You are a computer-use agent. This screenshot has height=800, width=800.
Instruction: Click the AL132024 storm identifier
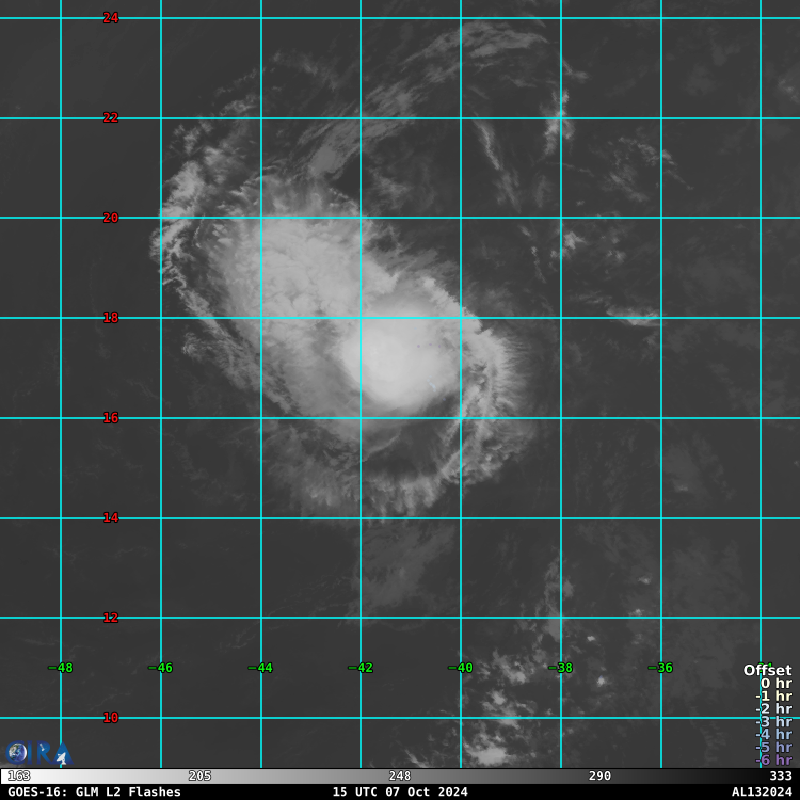tap(761, 792)
